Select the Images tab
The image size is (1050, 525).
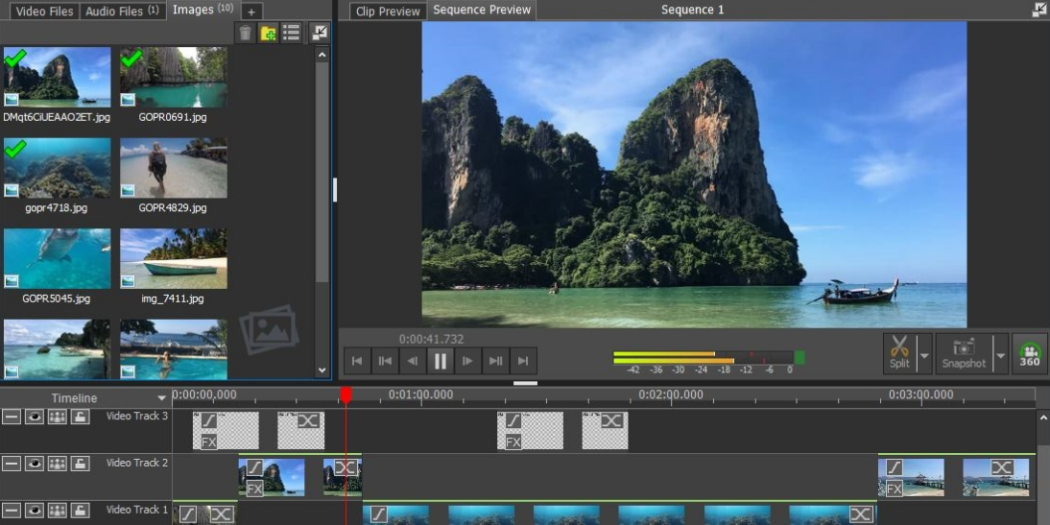202,10
